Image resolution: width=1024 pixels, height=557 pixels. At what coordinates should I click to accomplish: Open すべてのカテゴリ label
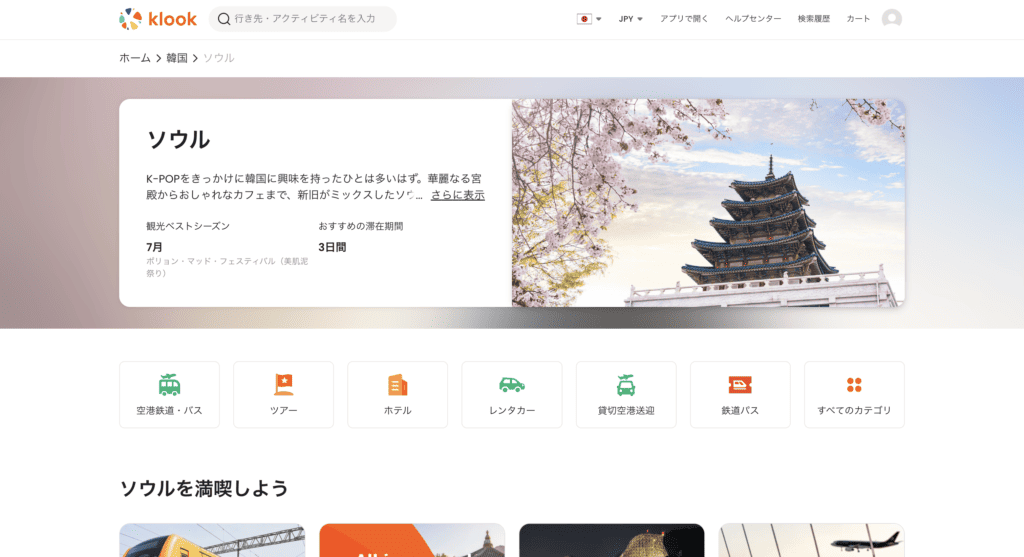click(854, 410)
